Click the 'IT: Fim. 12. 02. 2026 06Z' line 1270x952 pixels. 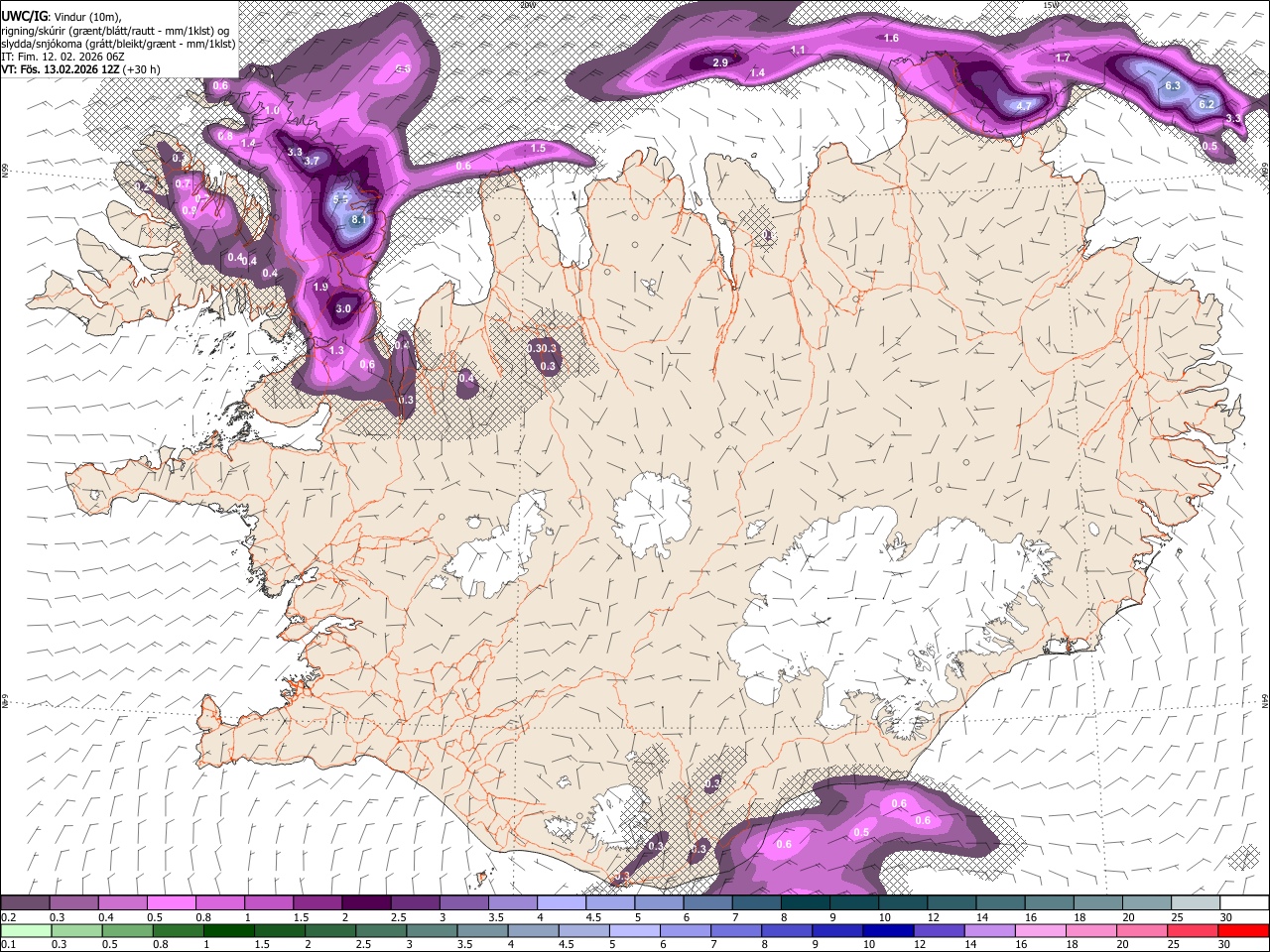point(63,58)
